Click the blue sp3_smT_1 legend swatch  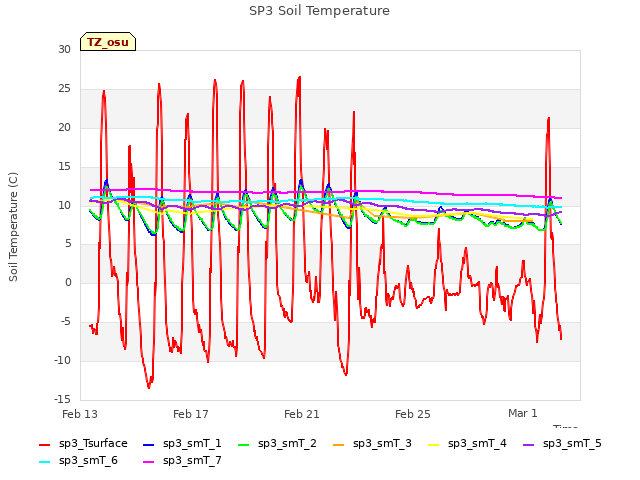point(149,444)
